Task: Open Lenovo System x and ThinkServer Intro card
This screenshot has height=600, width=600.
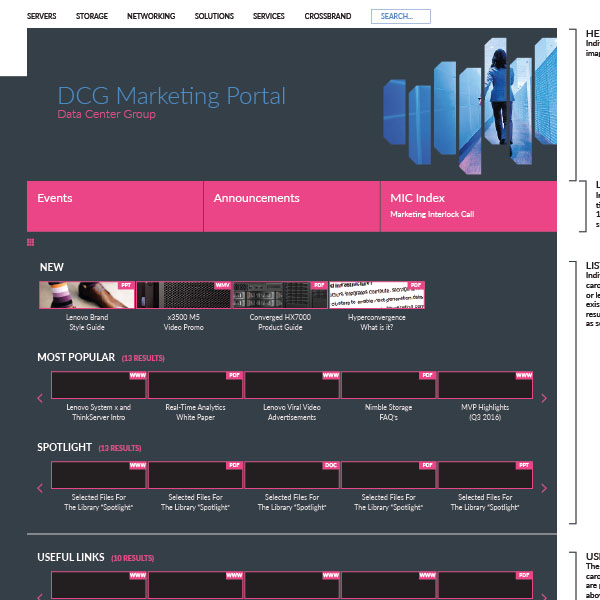Action: (x=99, y=385)
